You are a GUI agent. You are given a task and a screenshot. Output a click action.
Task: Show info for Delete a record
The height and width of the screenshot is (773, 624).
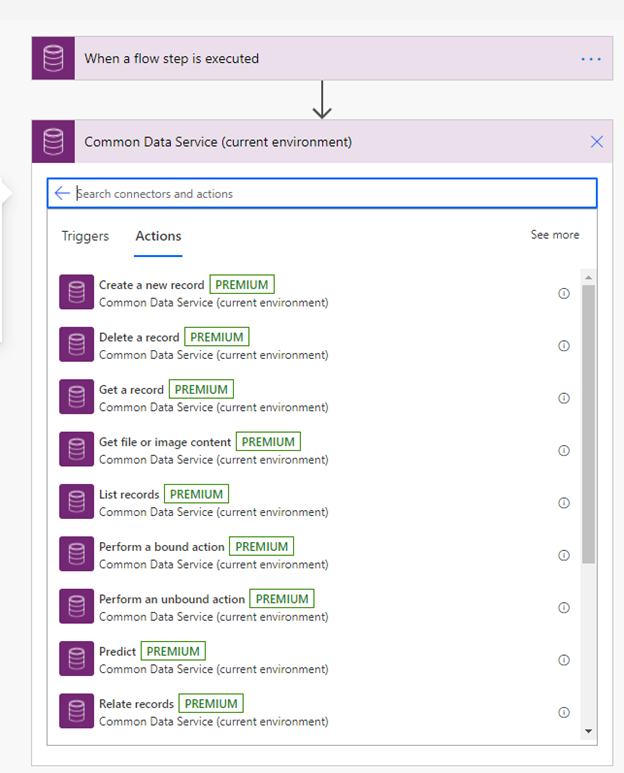tap(564, 346)
